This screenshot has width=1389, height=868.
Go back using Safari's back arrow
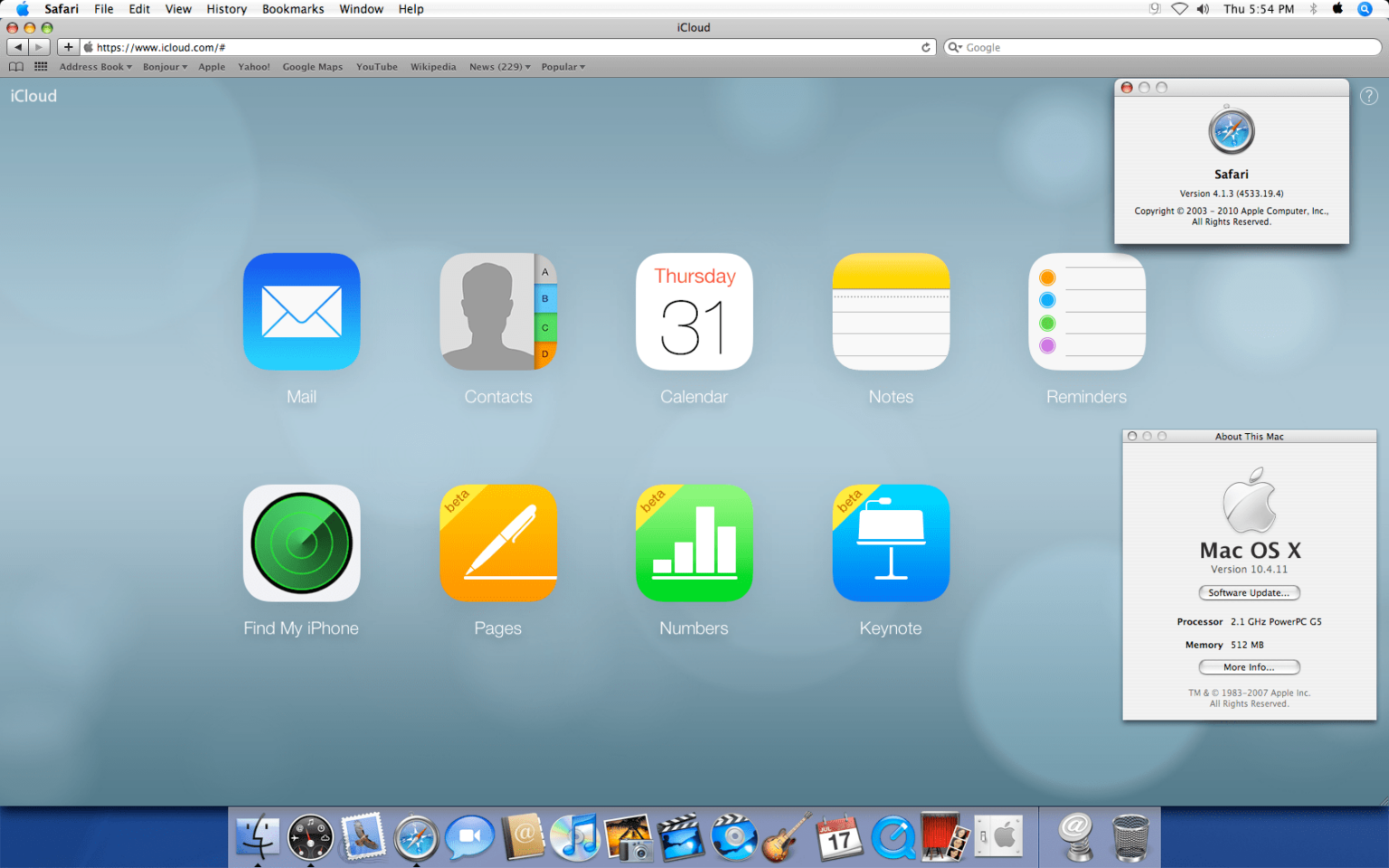18,47
